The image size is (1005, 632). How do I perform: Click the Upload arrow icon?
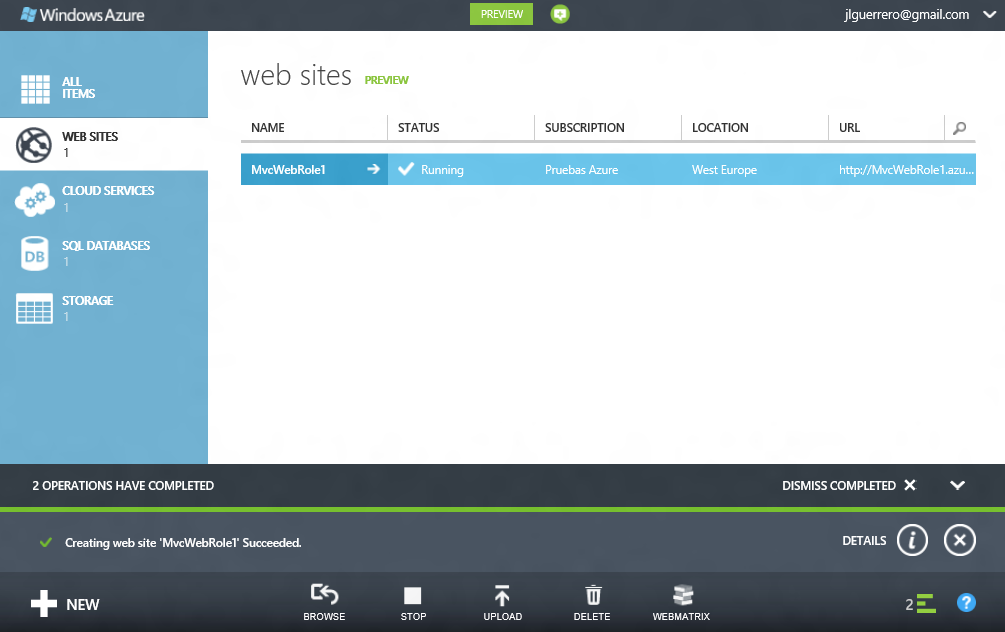(x=502, y=595)
